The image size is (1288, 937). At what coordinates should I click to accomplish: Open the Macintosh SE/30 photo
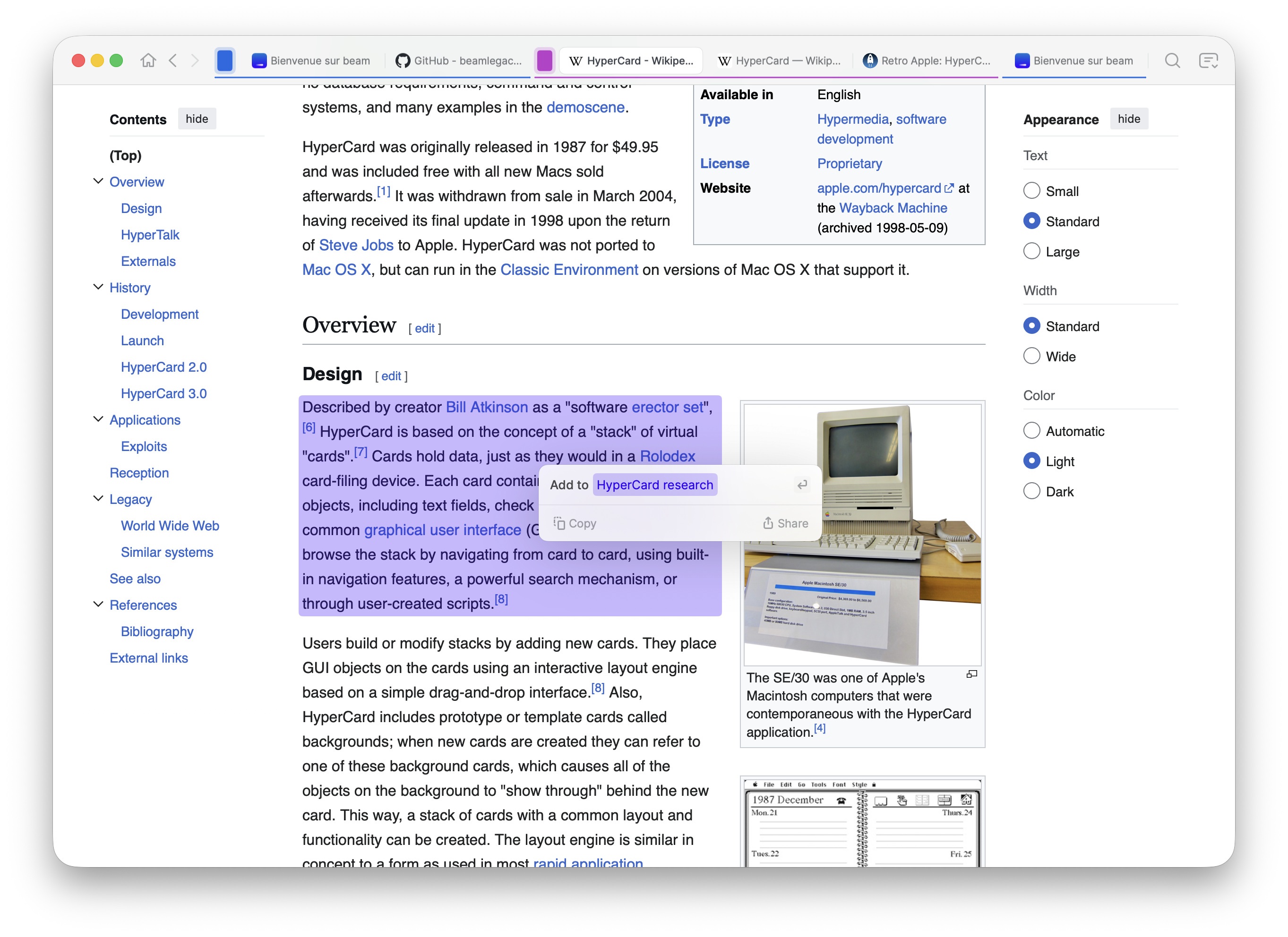(862, 535)
